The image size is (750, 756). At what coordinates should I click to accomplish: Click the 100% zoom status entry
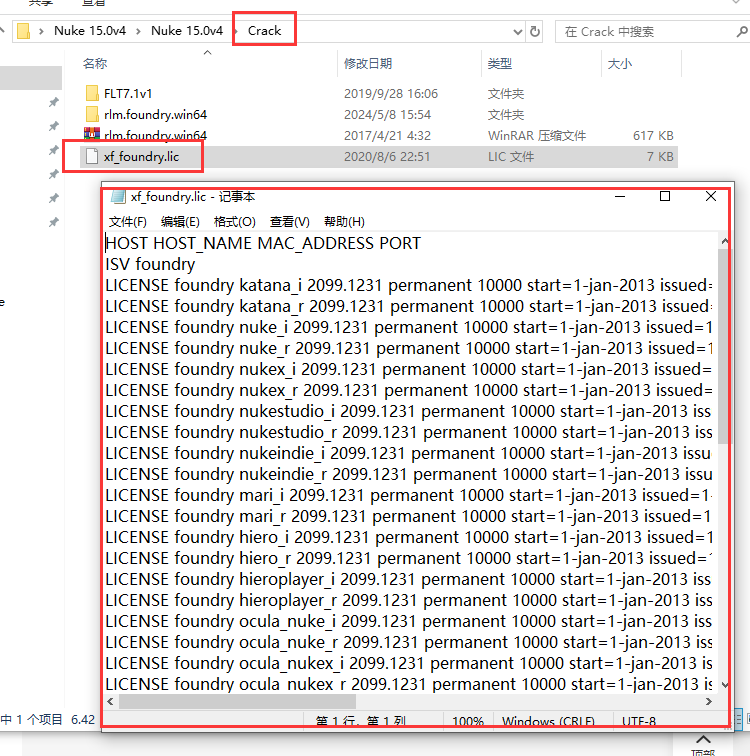pos(468,721)
